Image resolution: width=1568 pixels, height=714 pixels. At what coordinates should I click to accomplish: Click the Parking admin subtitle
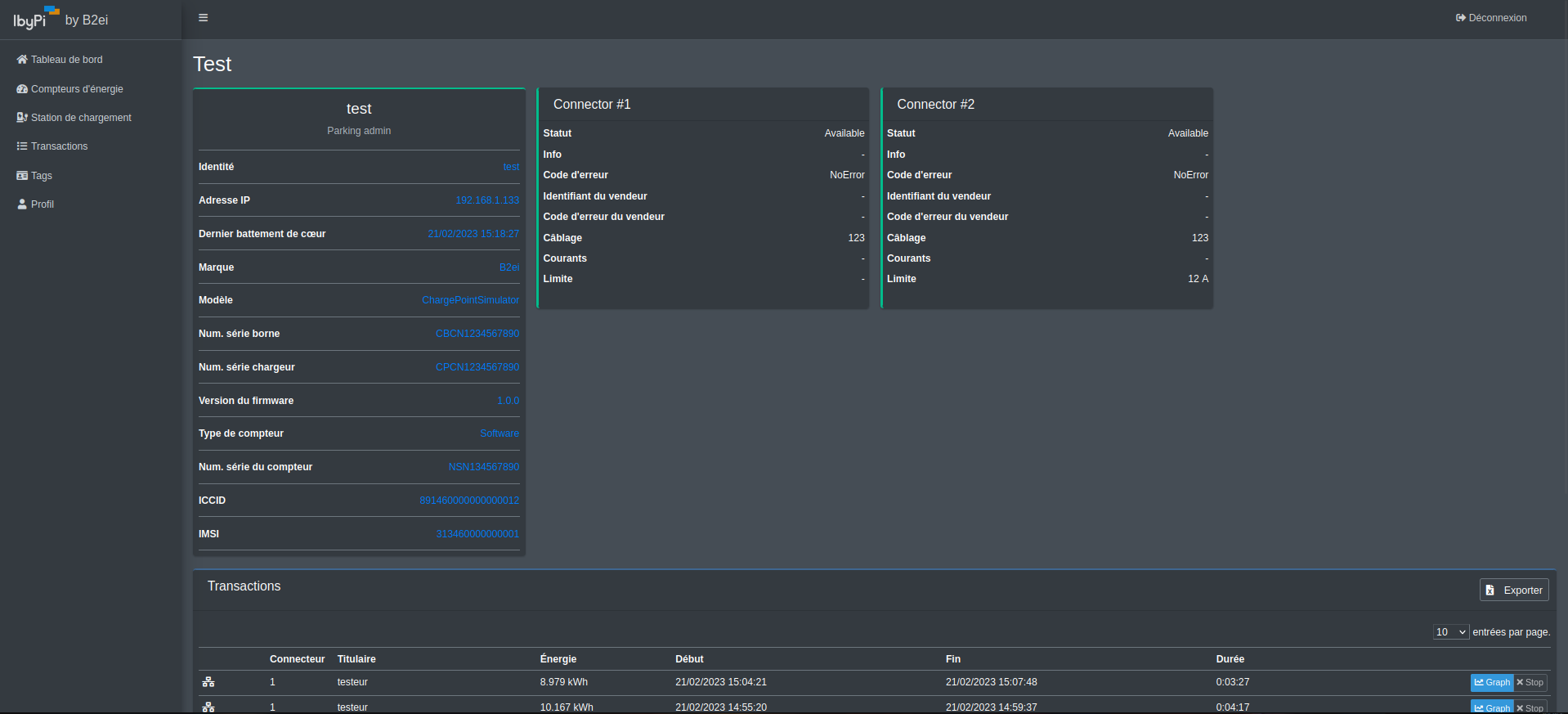359,131
